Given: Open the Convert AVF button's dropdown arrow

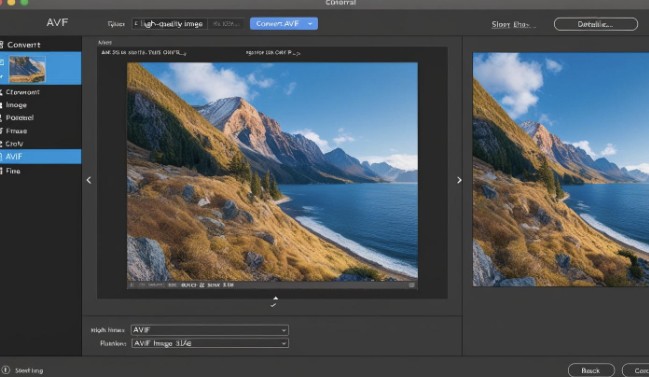Looking at the screenshot, I should pos(310,24).
